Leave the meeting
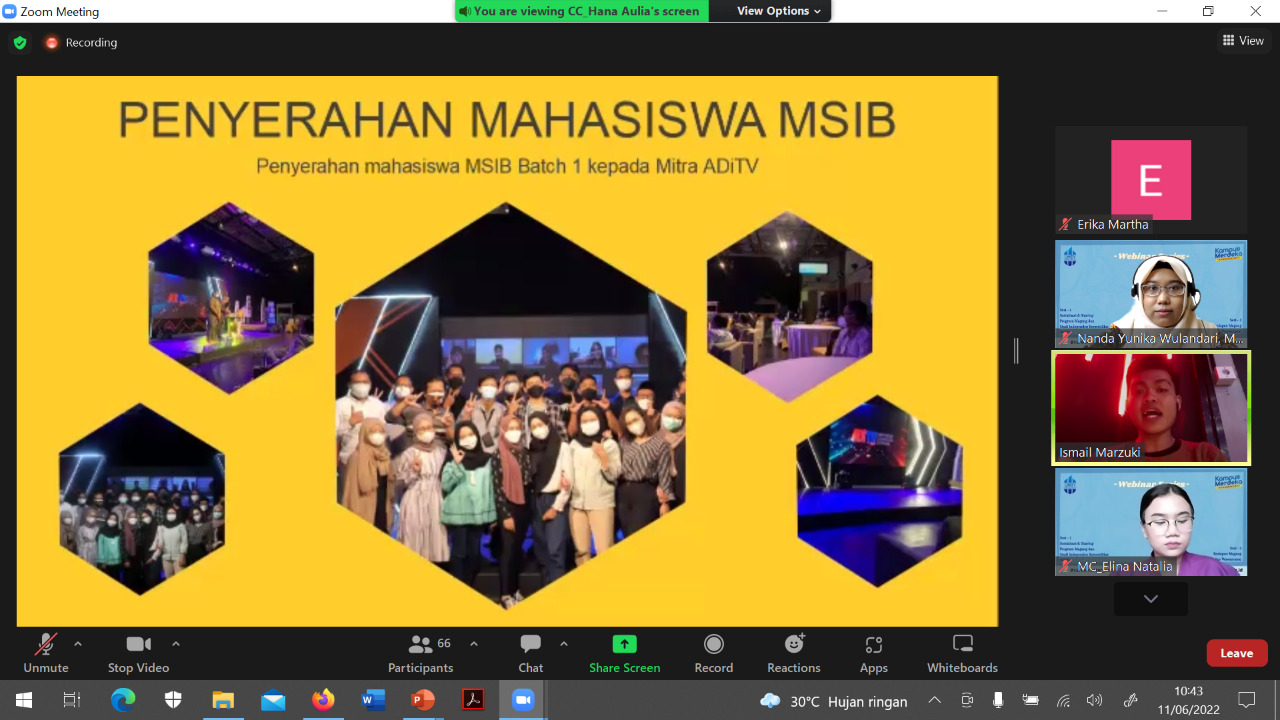Image resolution: width=1280 pixels, height=720 pixels. (x=1237, y=653)
